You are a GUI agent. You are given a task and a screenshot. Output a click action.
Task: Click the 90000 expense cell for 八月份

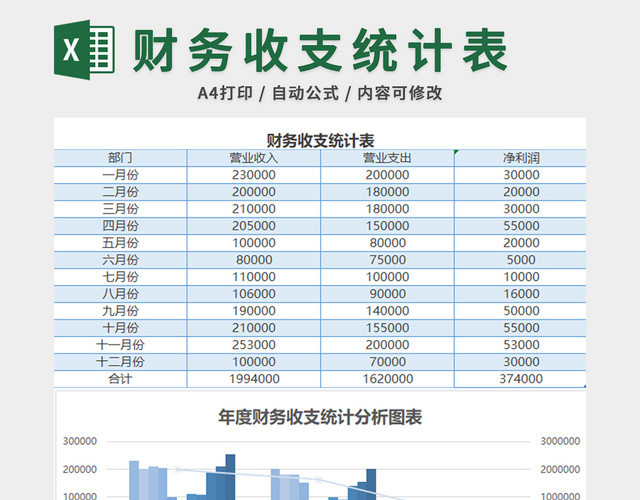tap(387, 294)
